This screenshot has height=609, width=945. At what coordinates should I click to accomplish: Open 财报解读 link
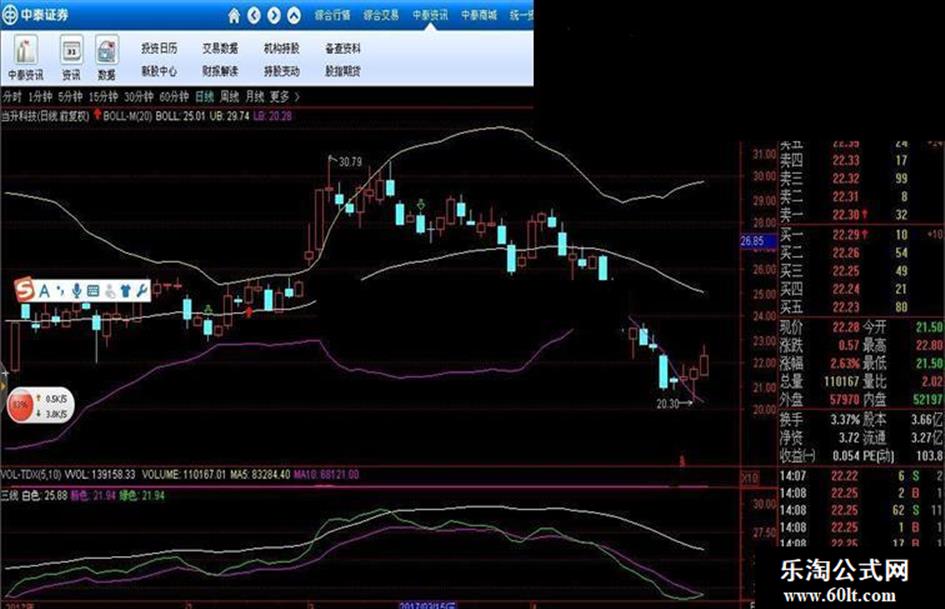click(220, 71)
